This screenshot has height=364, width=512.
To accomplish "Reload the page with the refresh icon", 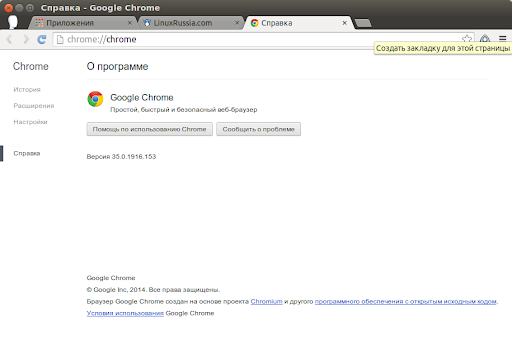I will coord(42,39).
